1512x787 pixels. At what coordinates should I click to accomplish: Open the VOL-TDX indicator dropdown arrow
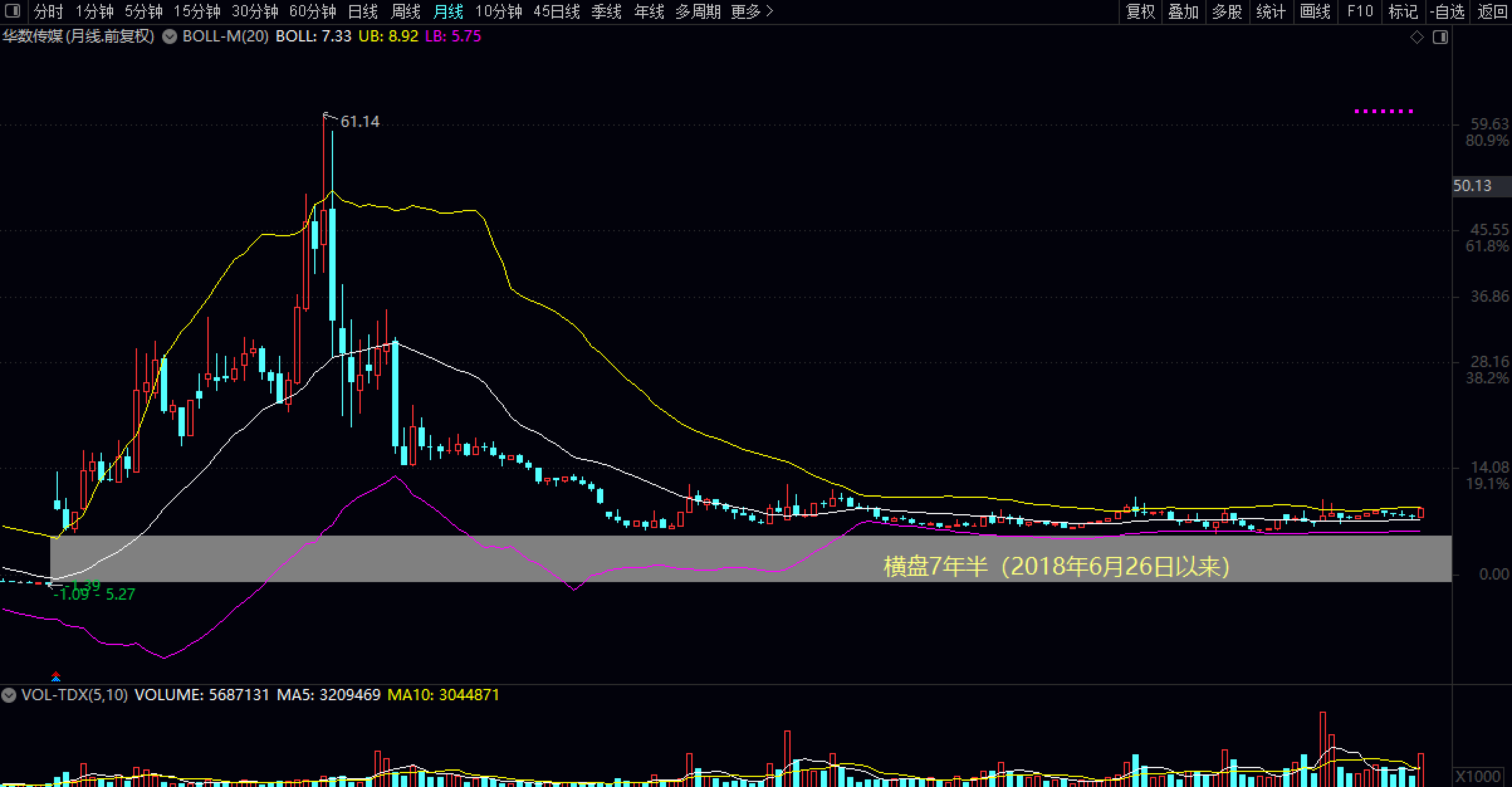[9, 695]
